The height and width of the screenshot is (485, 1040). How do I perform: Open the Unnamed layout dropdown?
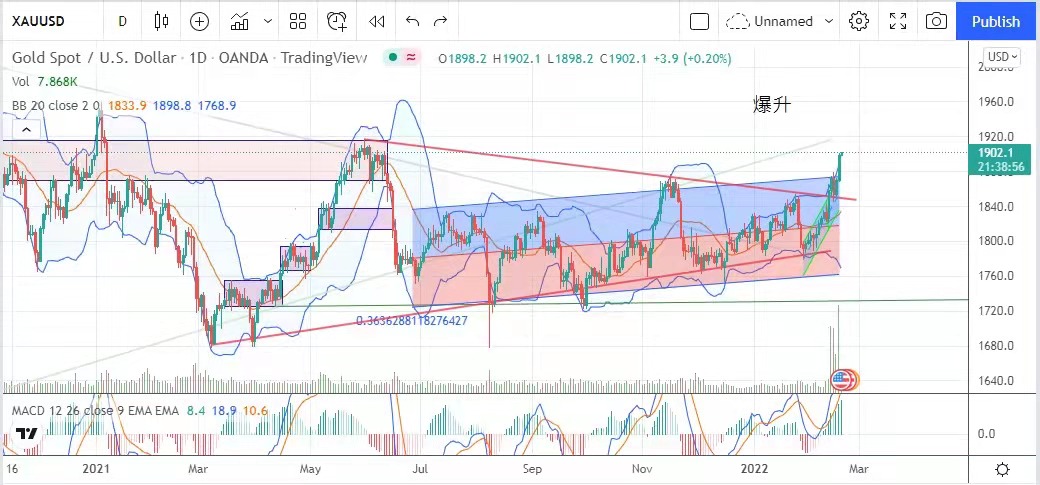[782, 21]
